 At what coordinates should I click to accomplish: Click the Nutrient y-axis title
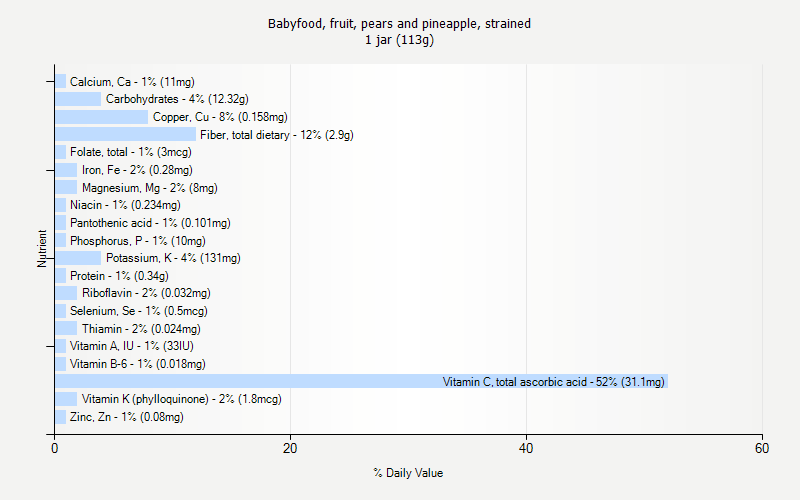pos(43,248)
